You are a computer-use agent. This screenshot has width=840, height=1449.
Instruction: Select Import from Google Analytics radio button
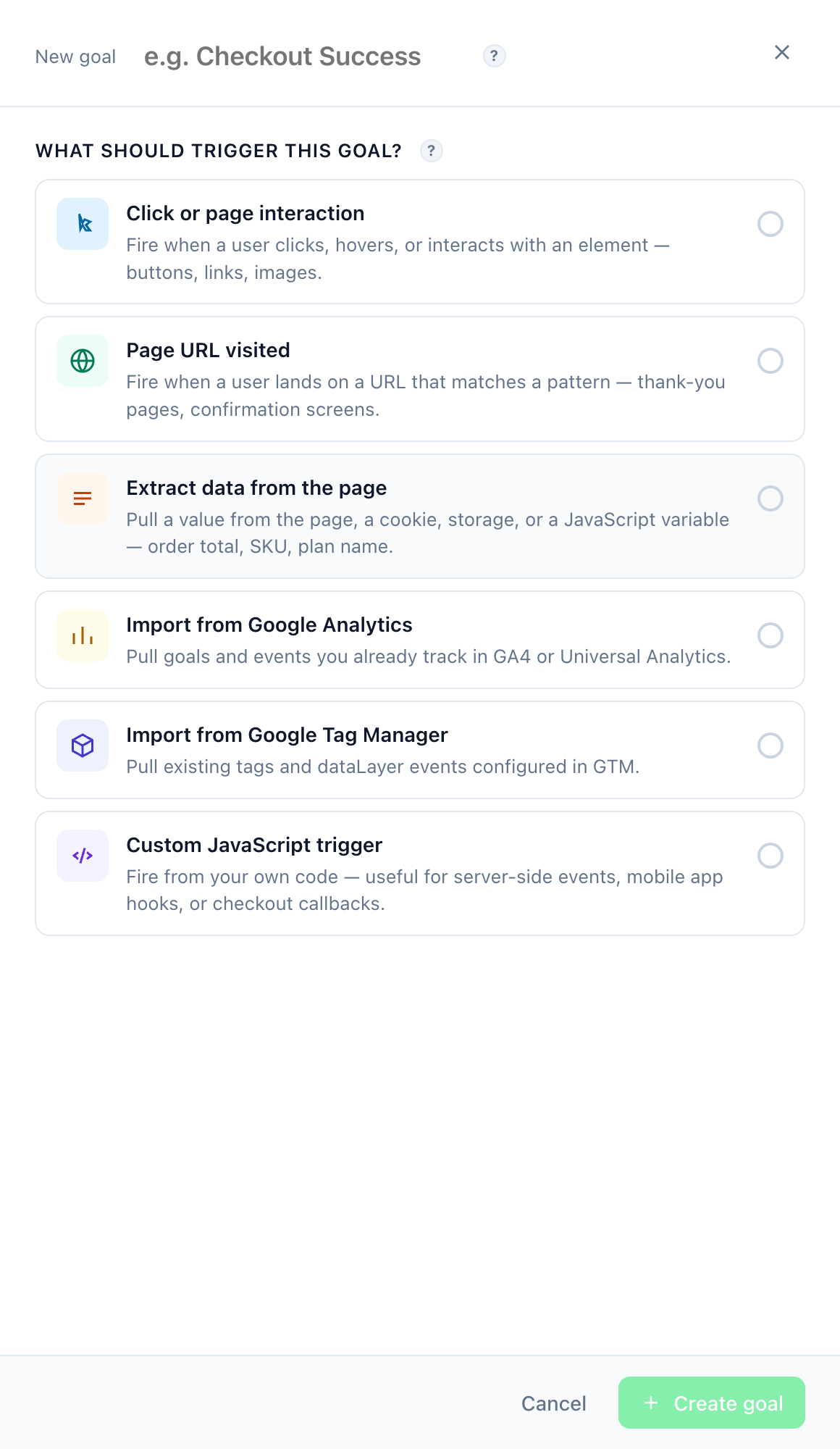click(x=770, y=635)
